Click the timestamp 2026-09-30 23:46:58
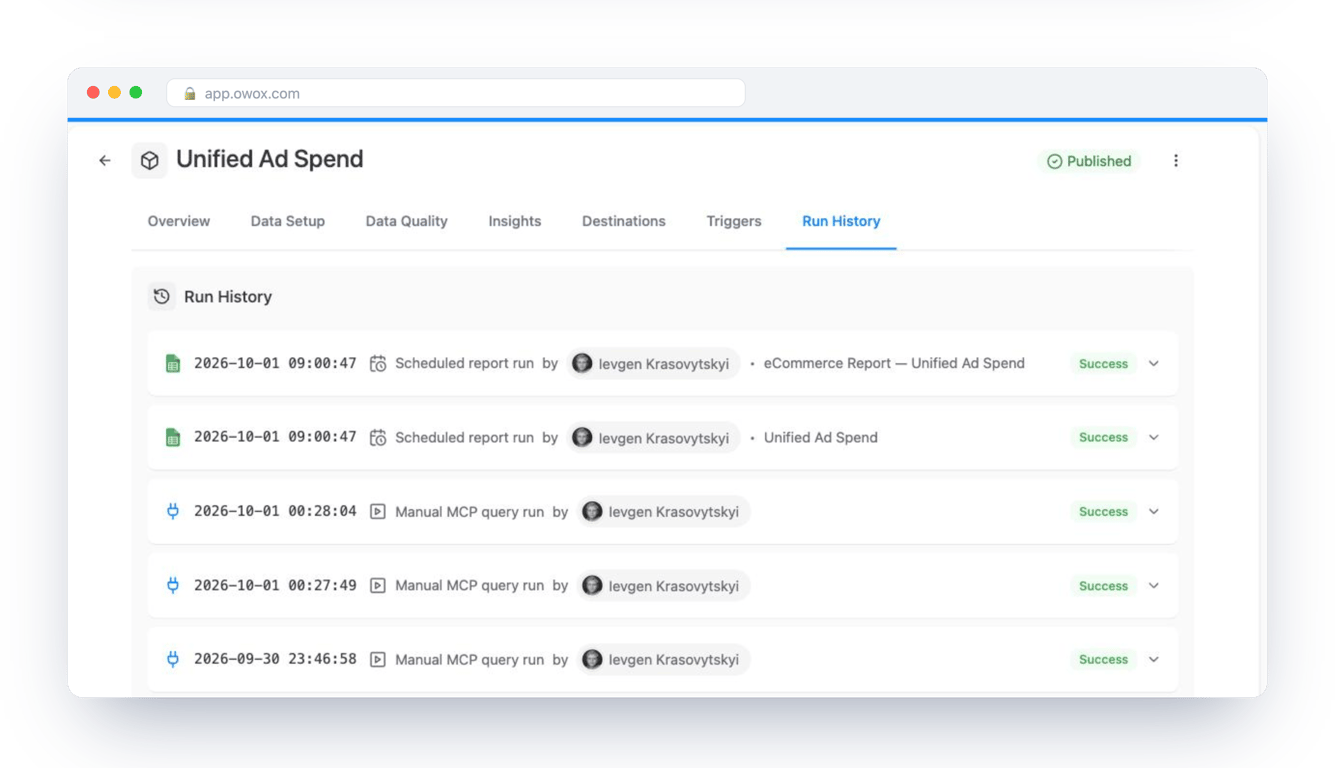Image resolution: width=1335 pixels, height=768 pixels. 275,659
